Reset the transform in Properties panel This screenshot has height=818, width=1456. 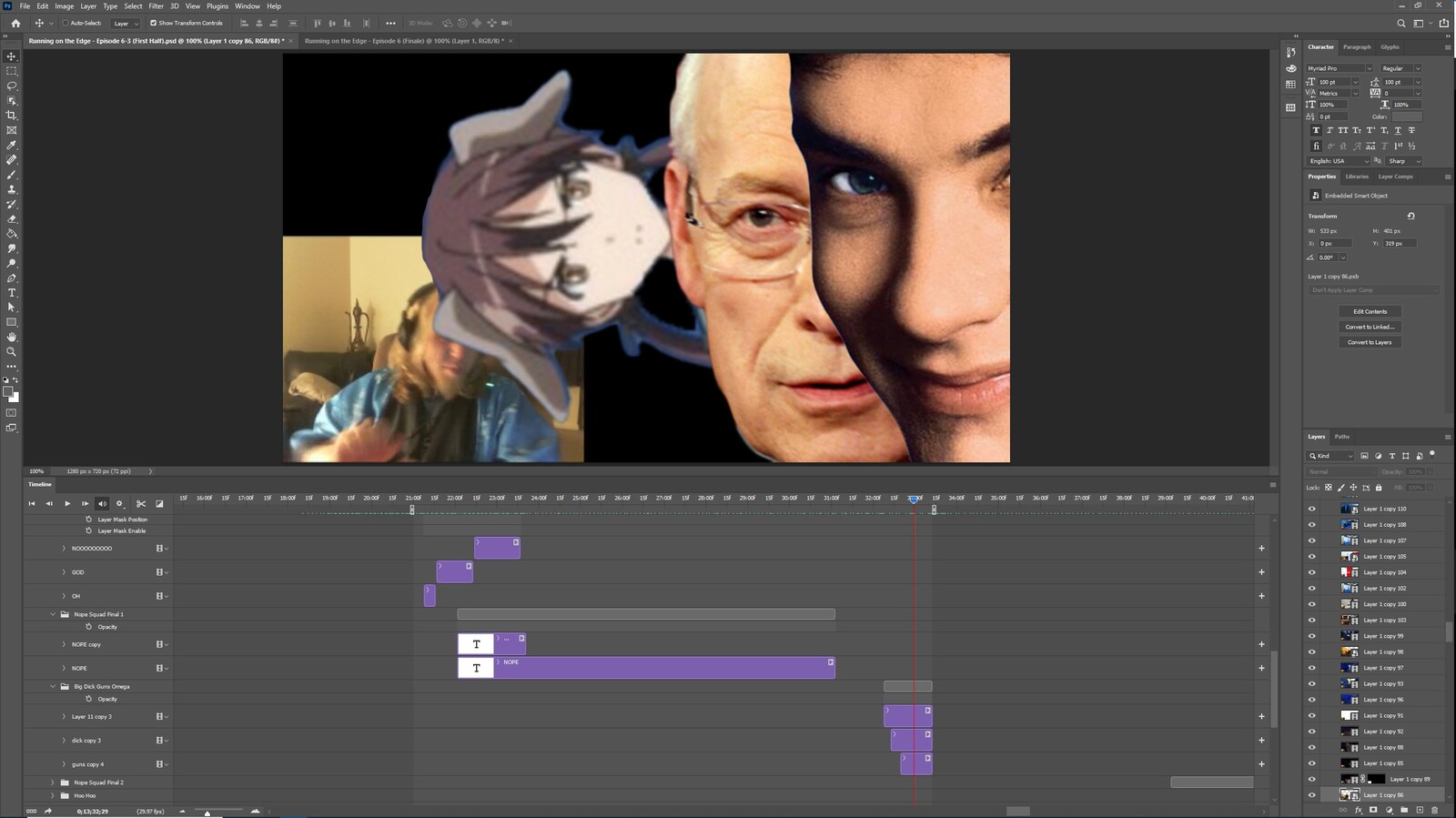click(1410, 216)
